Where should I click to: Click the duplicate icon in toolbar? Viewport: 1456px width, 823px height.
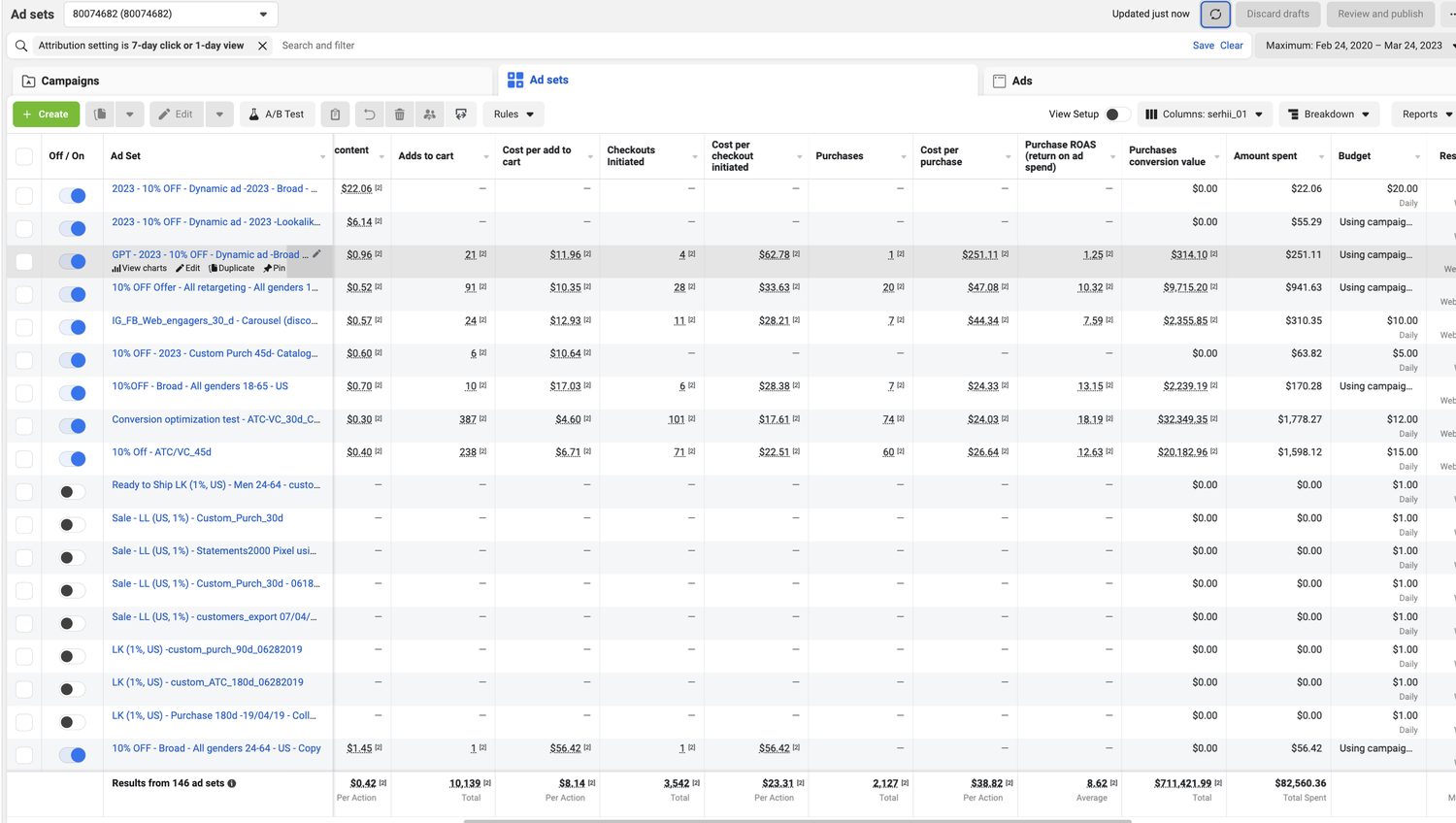[x=100, y=115]
